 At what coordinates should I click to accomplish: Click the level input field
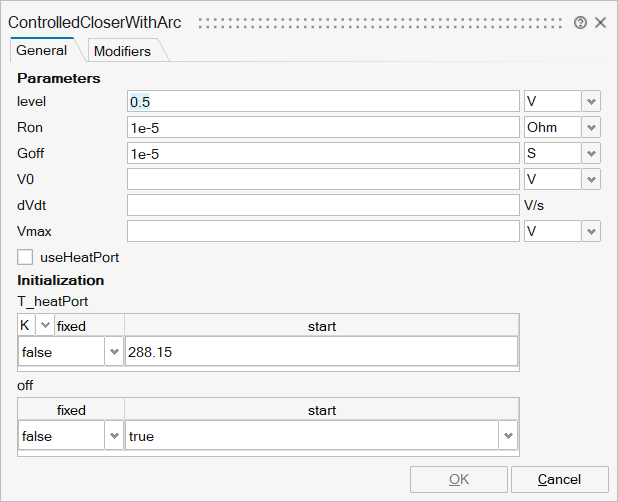coord(323,101)
